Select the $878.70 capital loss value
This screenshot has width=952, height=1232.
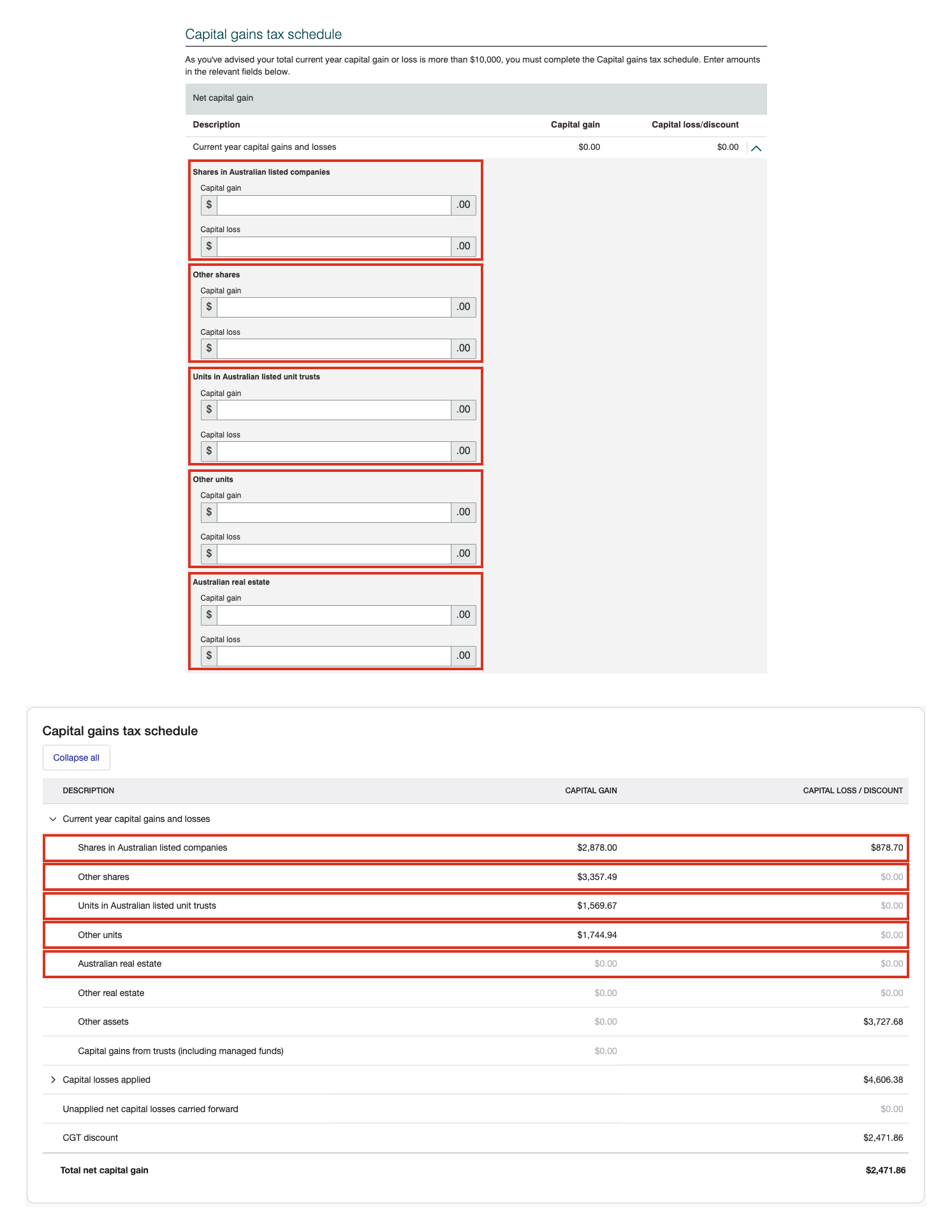coord(887,847)
